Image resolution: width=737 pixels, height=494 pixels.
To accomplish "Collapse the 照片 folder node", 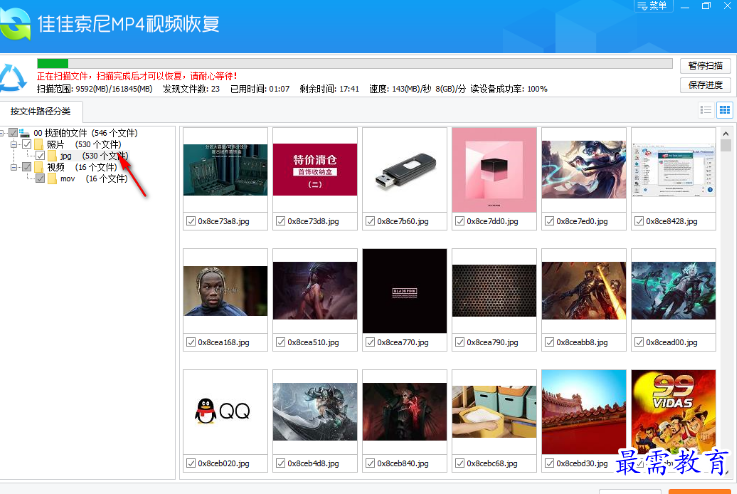I will coord(14,144).
